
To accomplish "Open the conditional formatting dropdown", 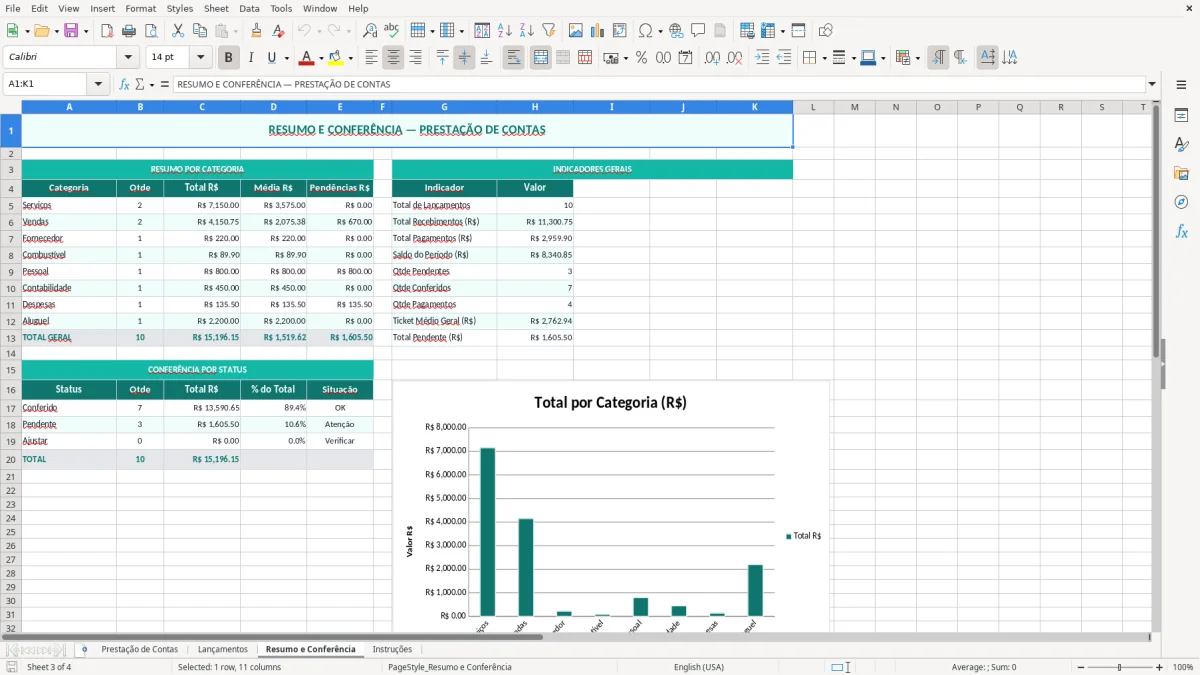I will [917, 58].
